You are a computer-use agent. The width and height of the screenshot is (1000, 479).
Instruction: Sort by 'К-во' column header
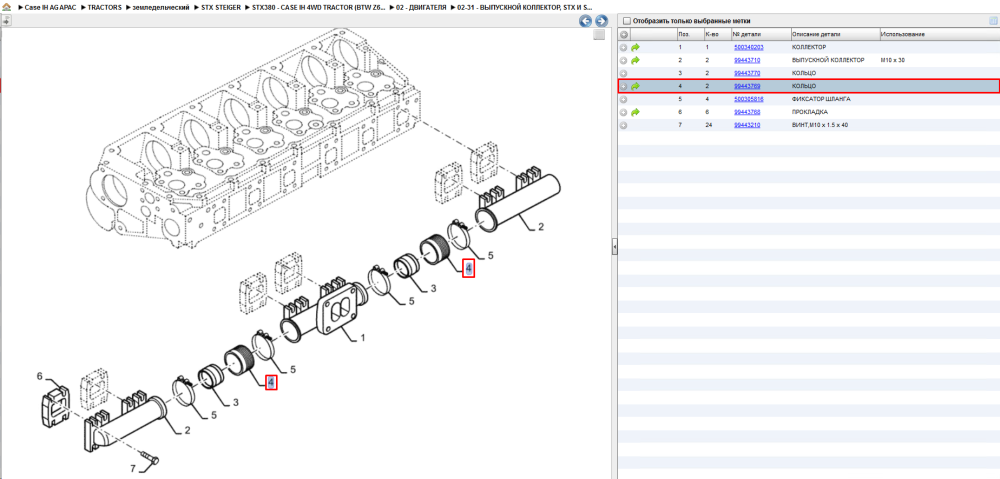pos(716,34)
